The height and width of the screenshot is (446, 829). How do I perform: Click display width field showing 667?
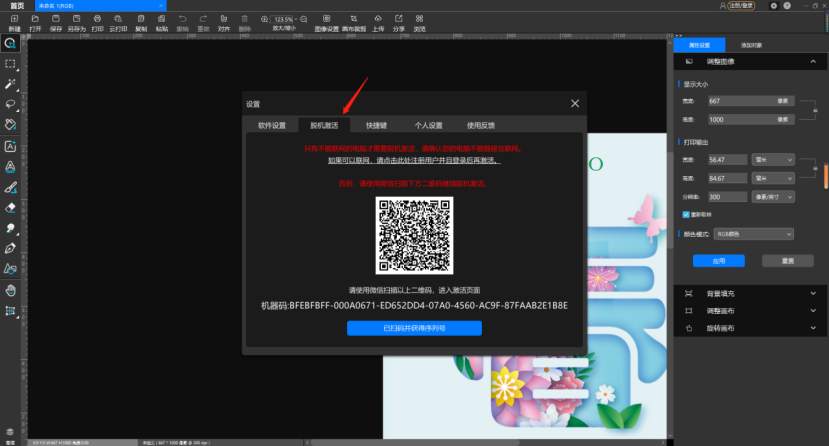point(751,101)
